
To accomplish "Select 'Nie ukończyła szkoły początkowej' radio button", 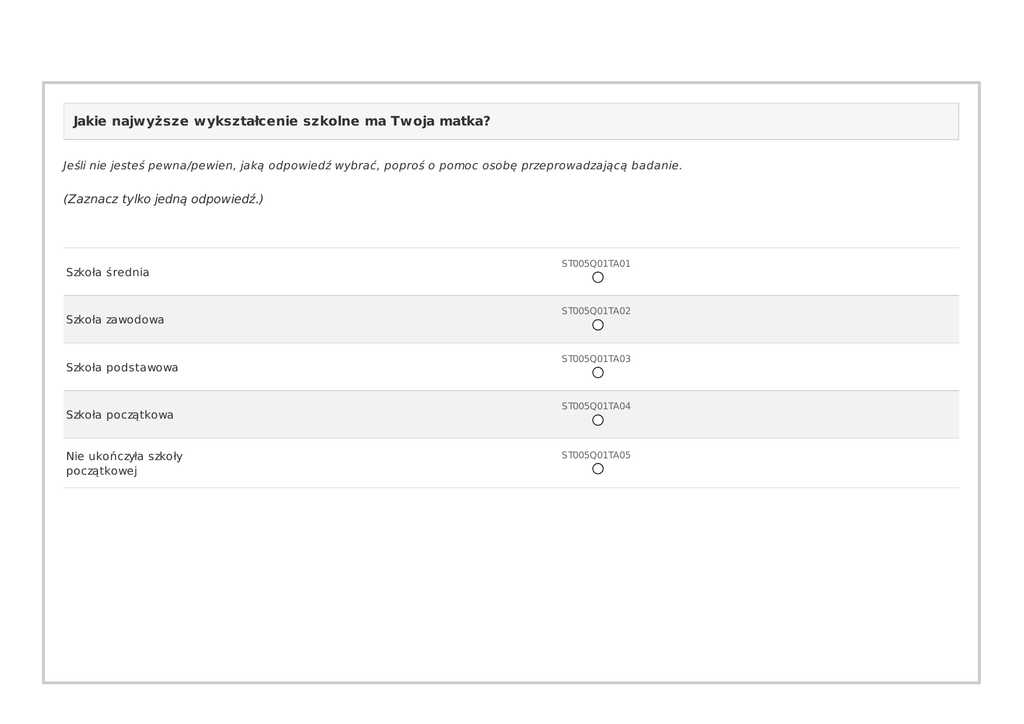I will [x=598, y=468].
